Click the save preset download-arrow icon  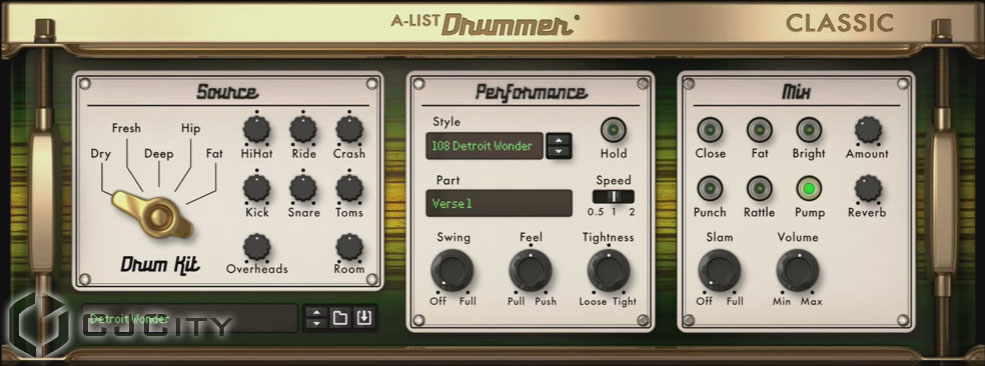point(364,318)
